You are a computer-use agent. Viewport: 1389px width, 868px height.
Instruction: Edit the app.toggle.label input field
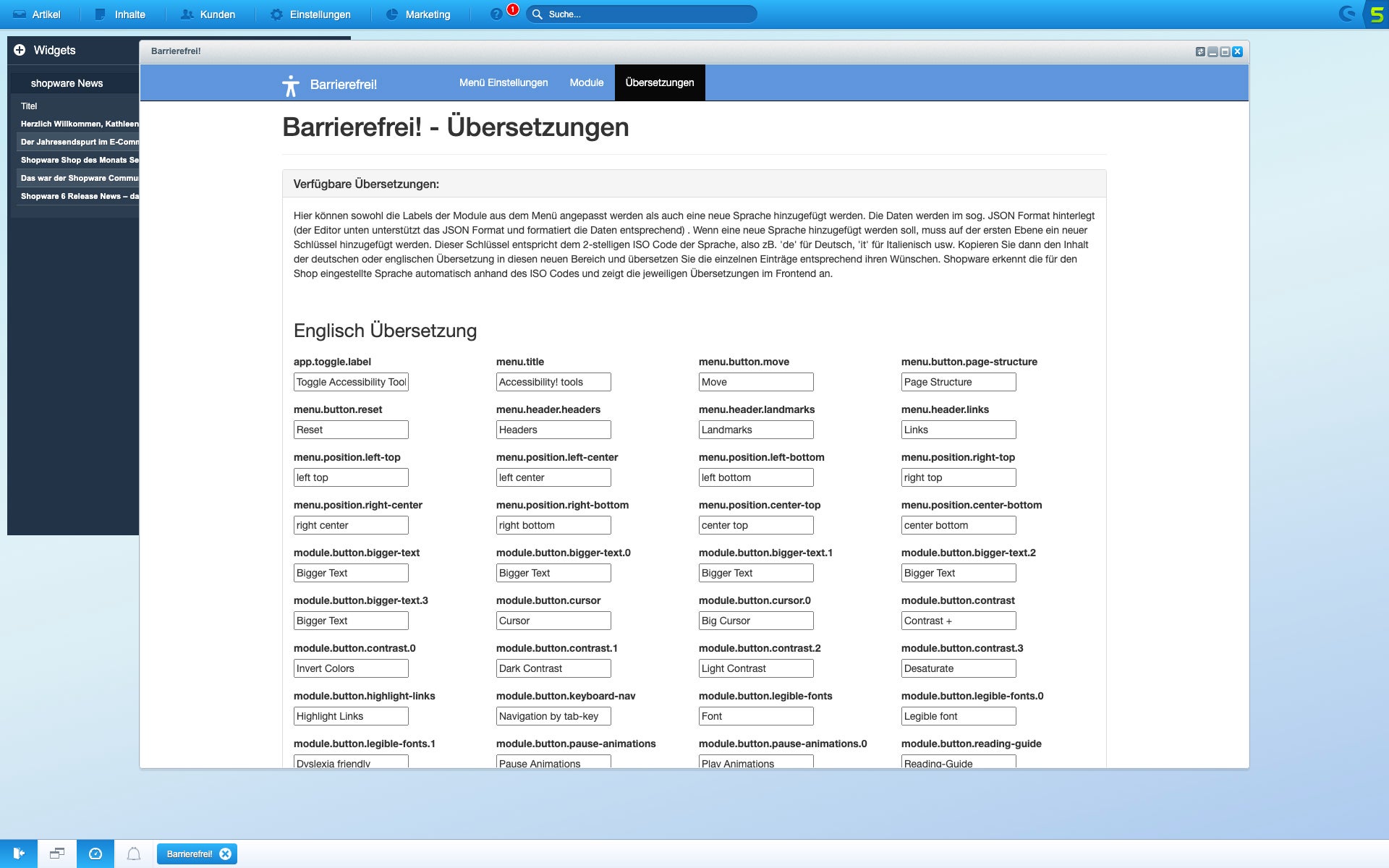coord(351,382)
